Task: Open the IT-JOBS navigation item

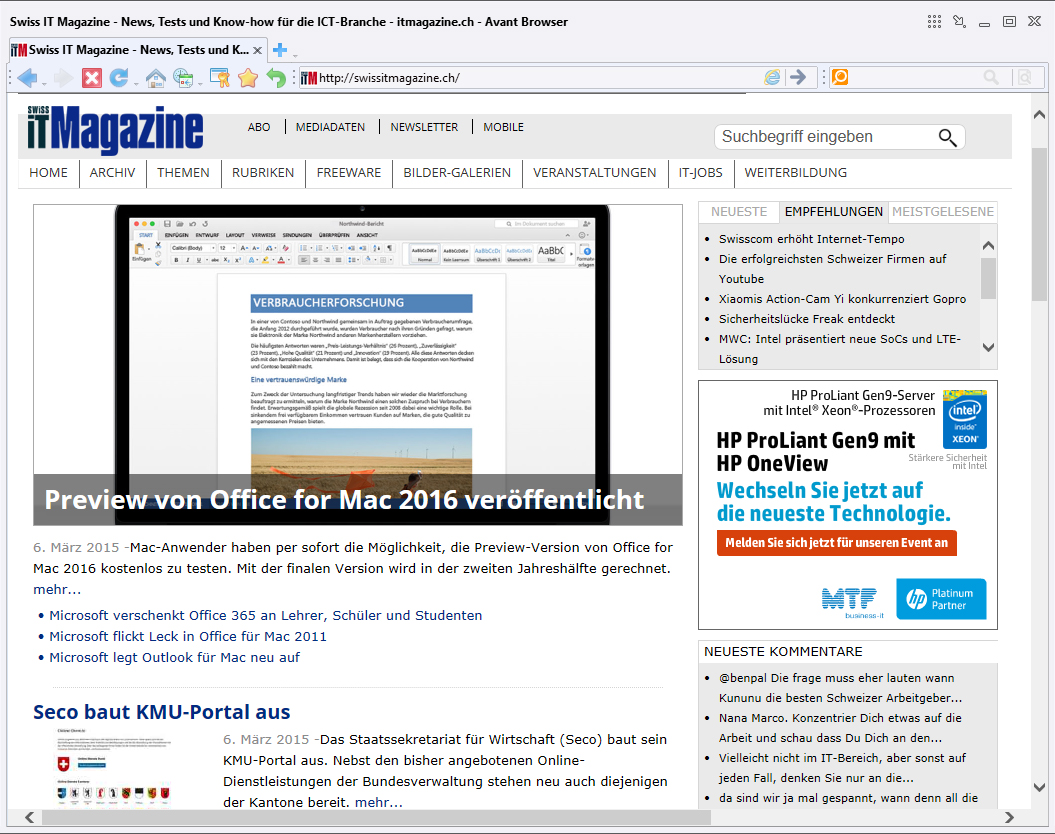Action: pos(700,173)
